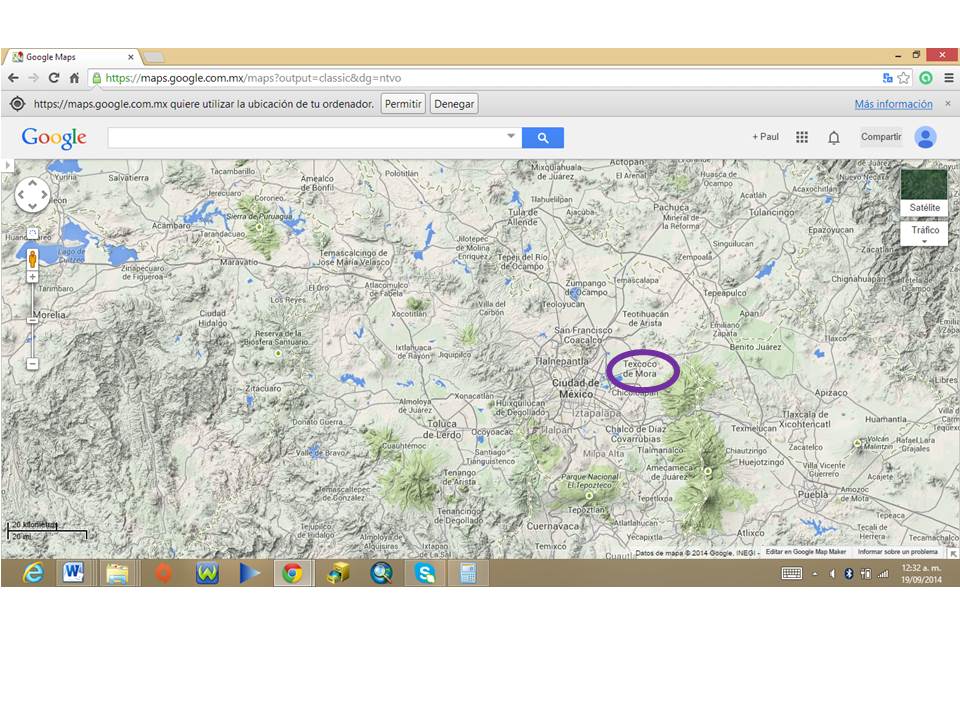Open Word from the taskbar
The height and width of the screenshot is (720, 960).
point(73,573)
